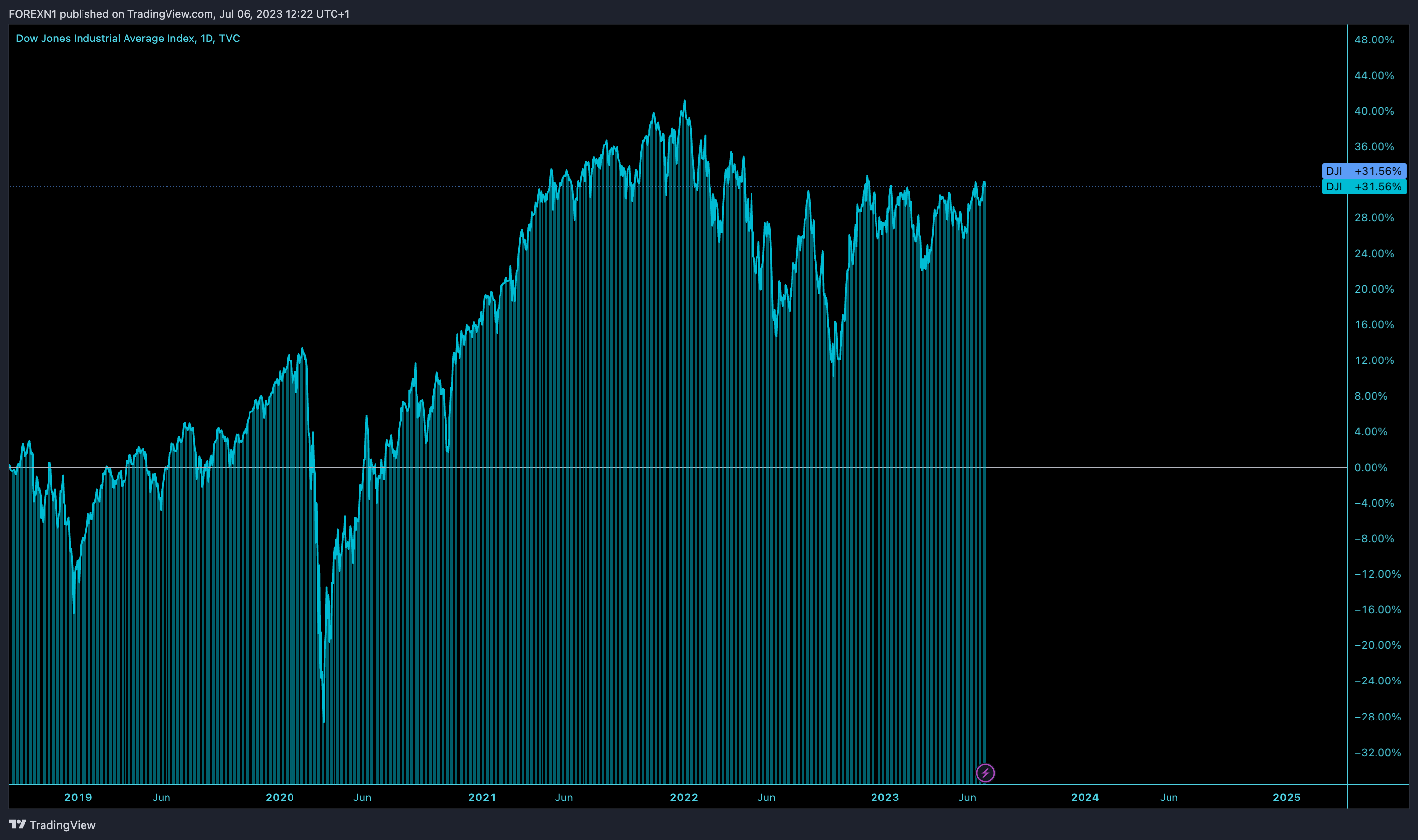Click the −20.00% scale label
This screenshot has height=840, width=1418.
[1377, 645]
